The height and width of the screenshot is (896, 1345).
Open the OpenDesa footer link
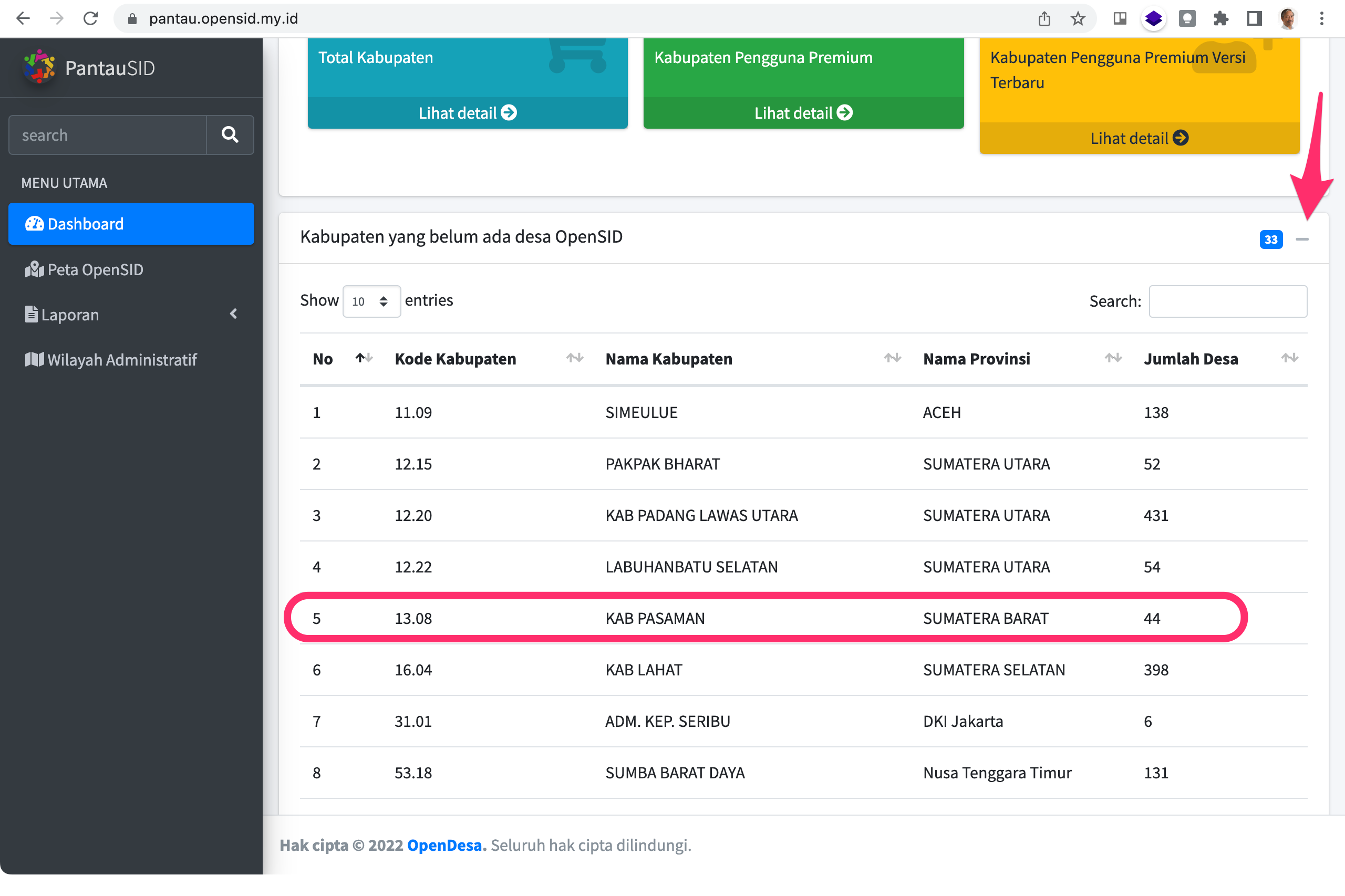[444, 845]
